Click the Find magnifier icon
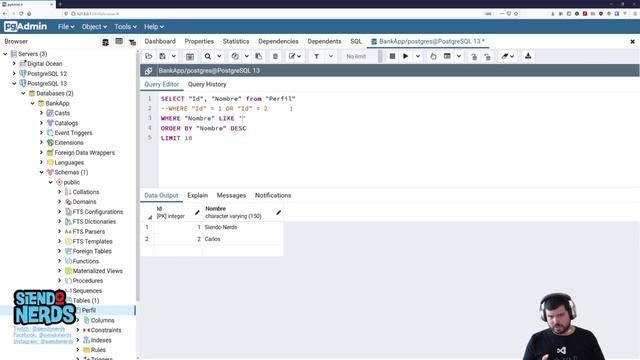 (208, 56)
